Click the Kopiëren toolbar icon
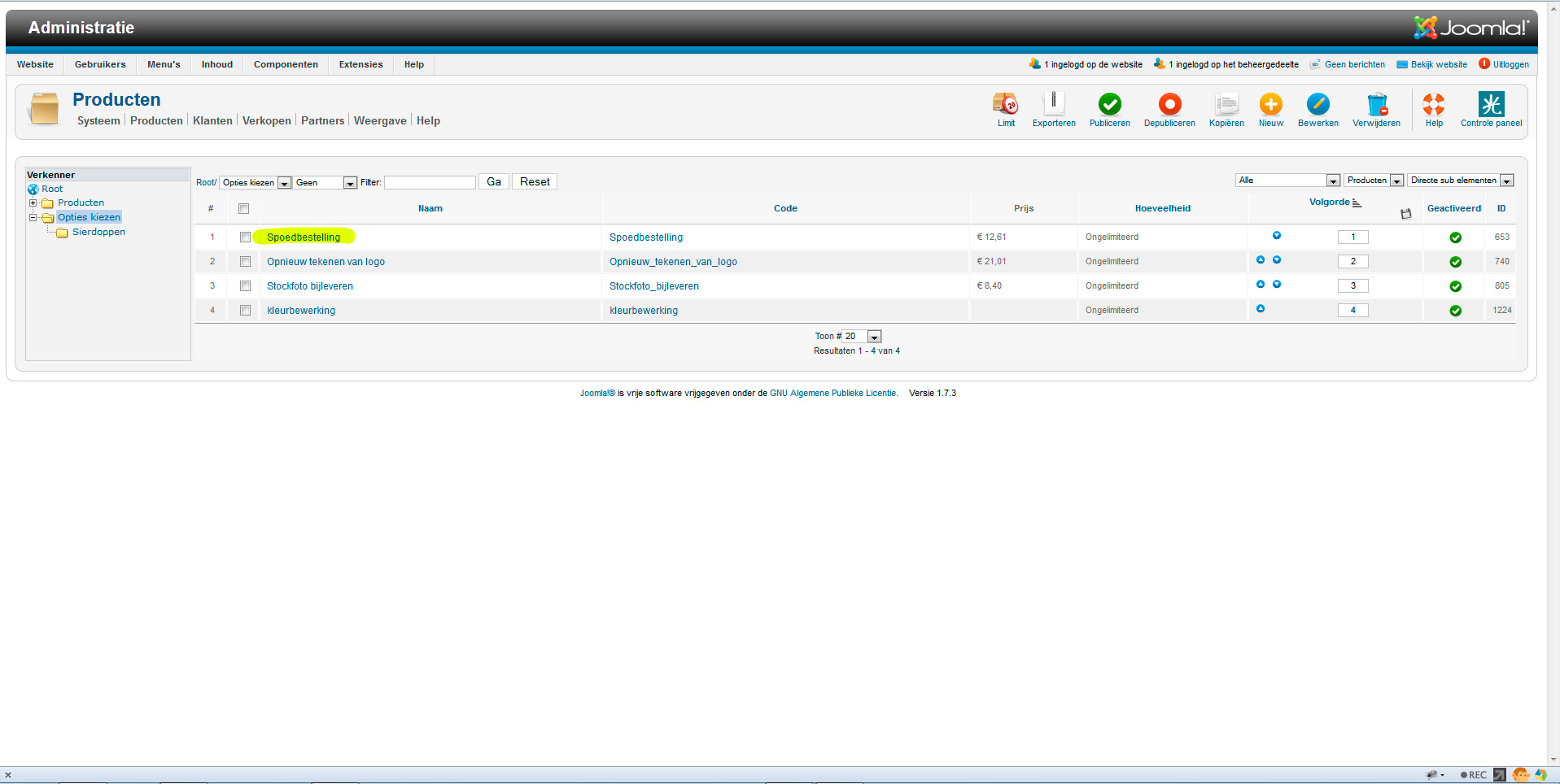 (x=1226, y=104)
